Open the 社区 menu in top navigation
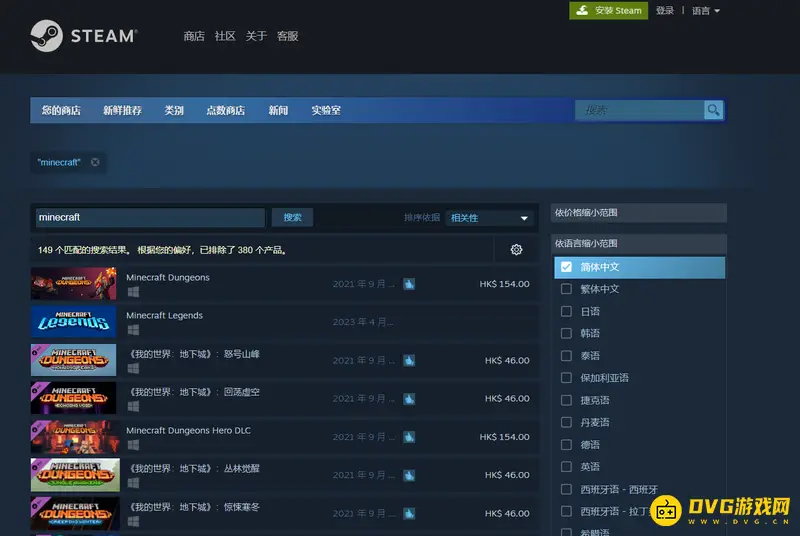 [225, 36]
